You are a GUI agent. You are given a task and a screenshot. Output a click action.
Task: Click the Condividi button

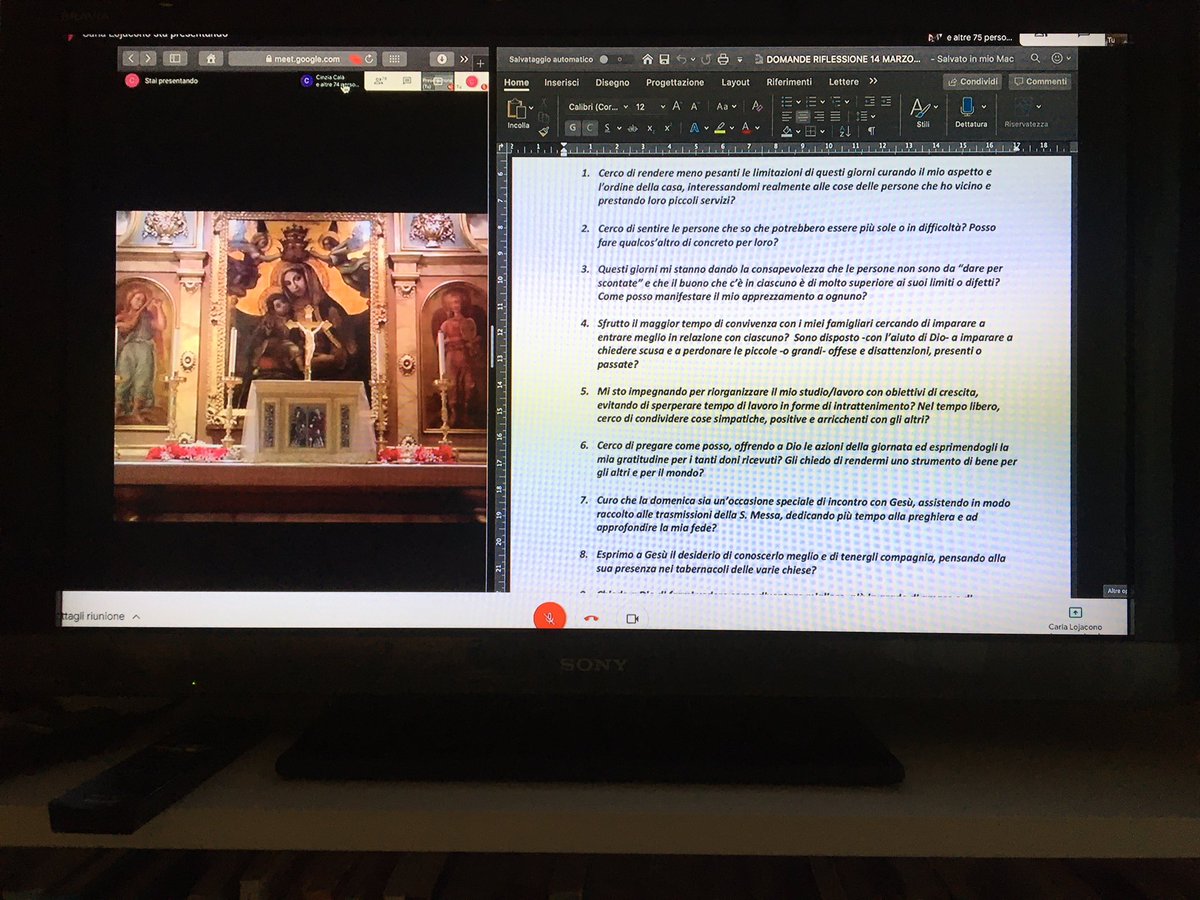pyautogui.click(x=972, y=82)
